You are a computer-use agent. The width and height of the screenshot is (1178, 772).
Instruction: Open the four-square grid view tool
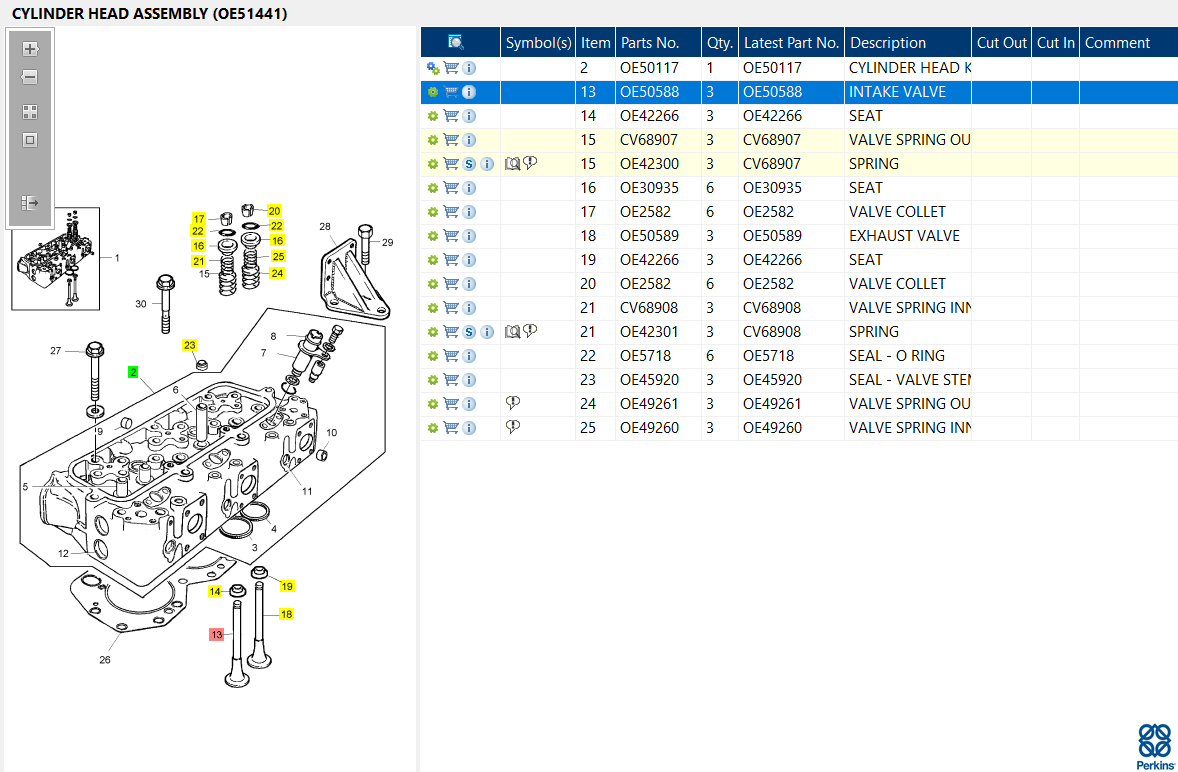click(x=30, y=112)
